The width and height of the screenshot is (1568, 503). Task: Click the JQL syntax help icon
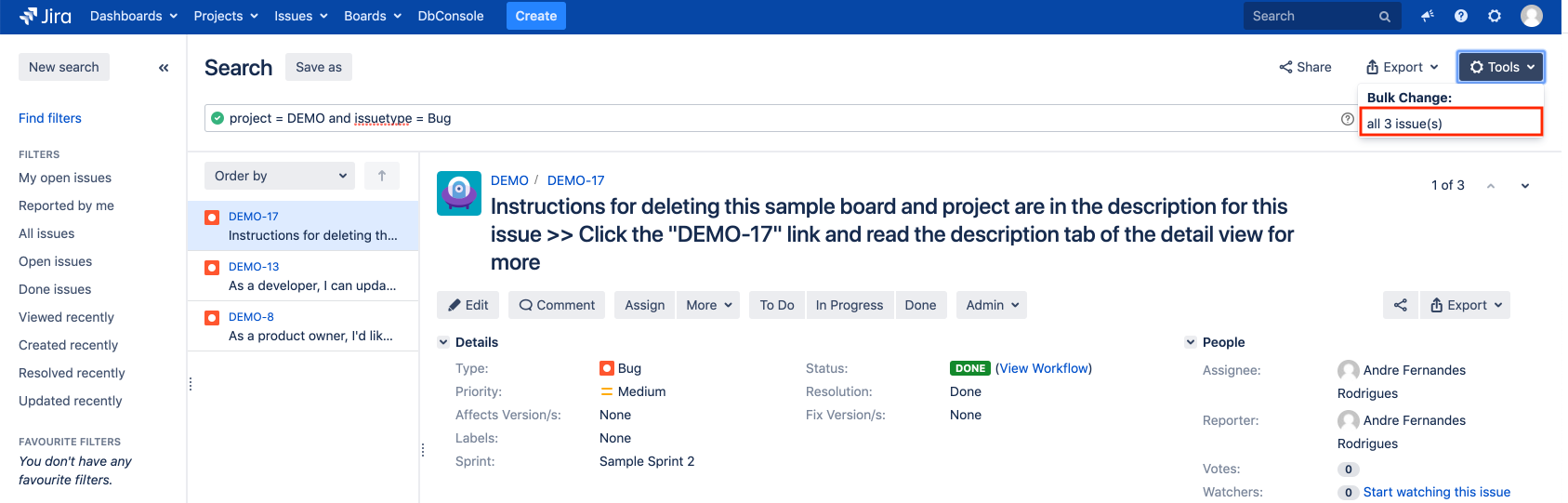1347,119
